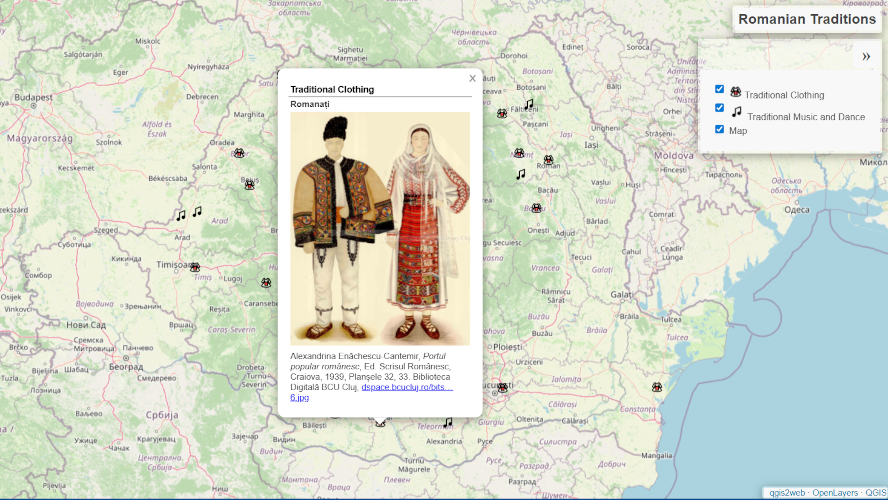Screen dimensions: 888x500
Task: Collapse the layers panel with the chevron
Action: [866, 57]
